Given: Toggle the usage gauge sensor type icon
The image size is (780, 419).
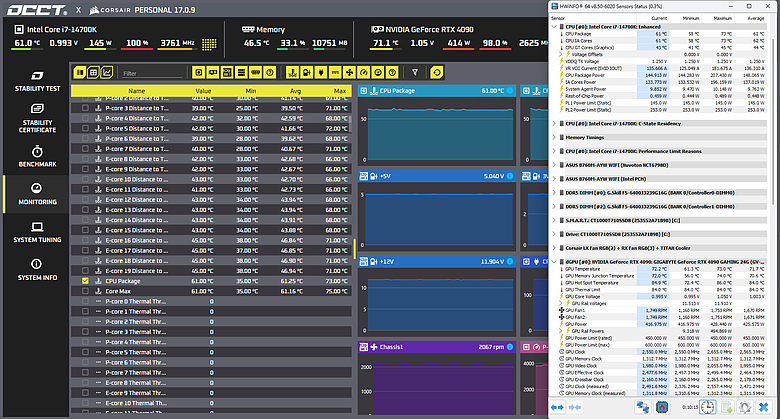Looking at the screenshot, I should (x=364, y=73).
